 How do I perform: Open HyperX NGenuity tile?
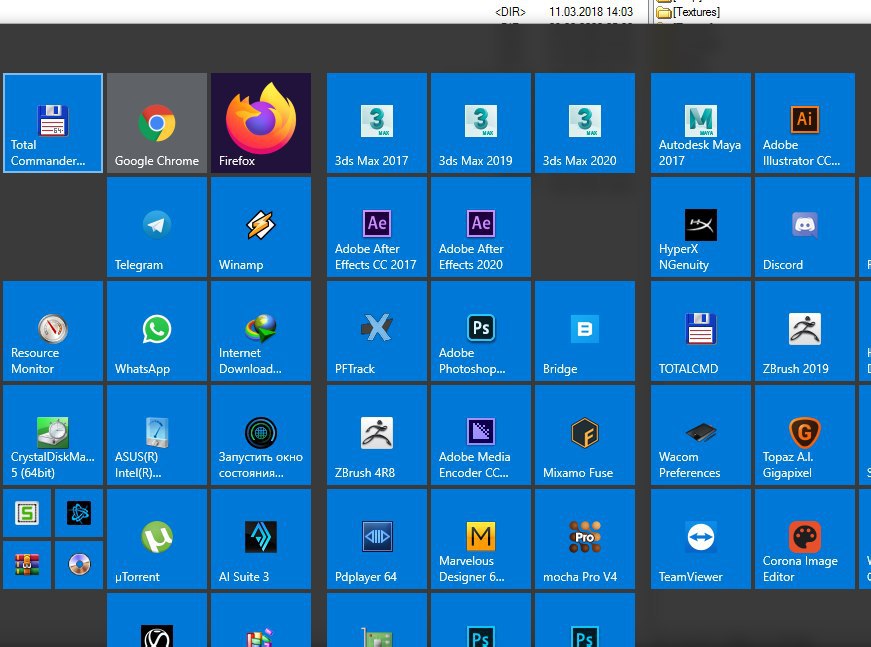point(700,227)
